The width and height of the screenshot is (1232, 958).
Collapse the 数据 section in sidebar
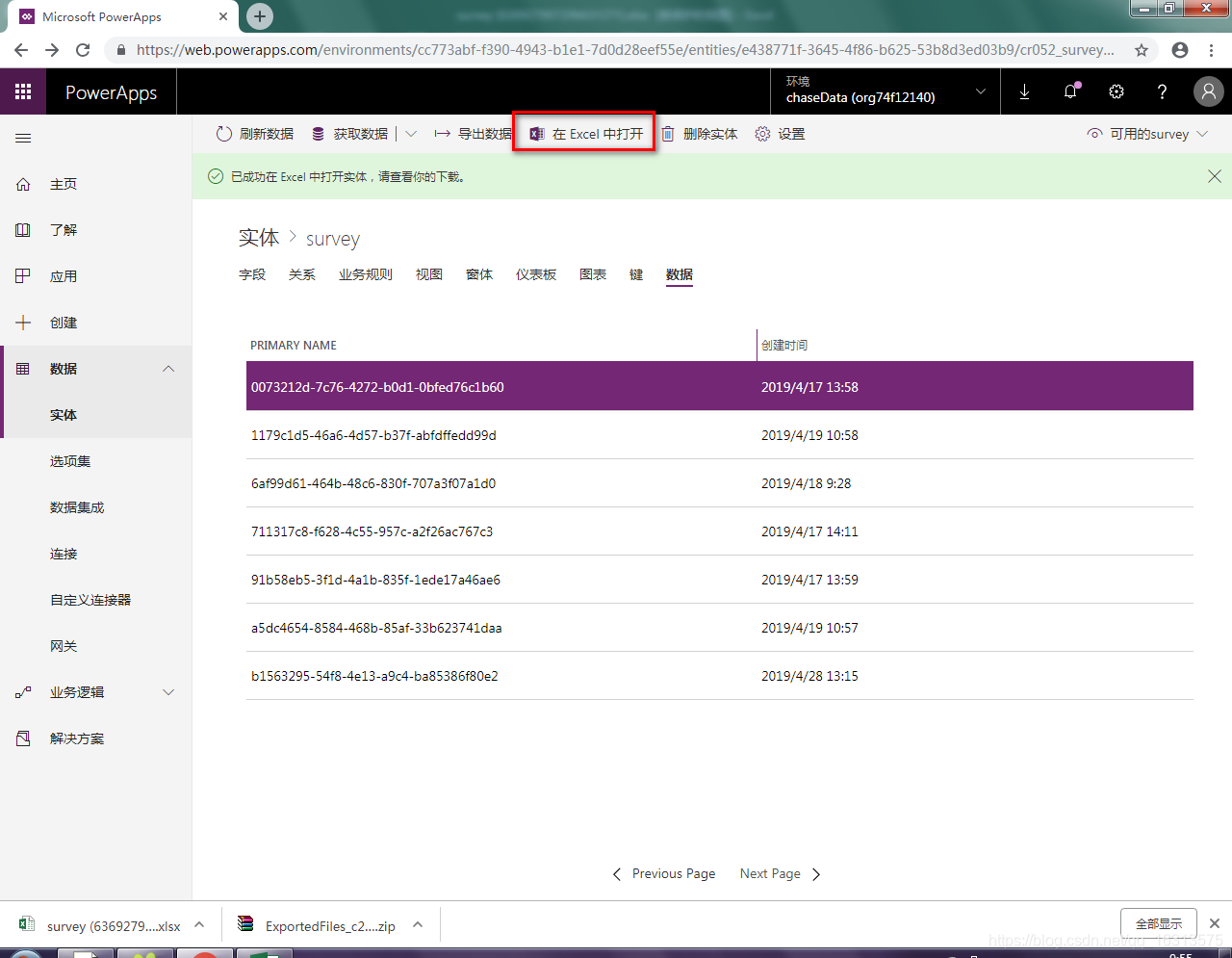click(168, 369)
